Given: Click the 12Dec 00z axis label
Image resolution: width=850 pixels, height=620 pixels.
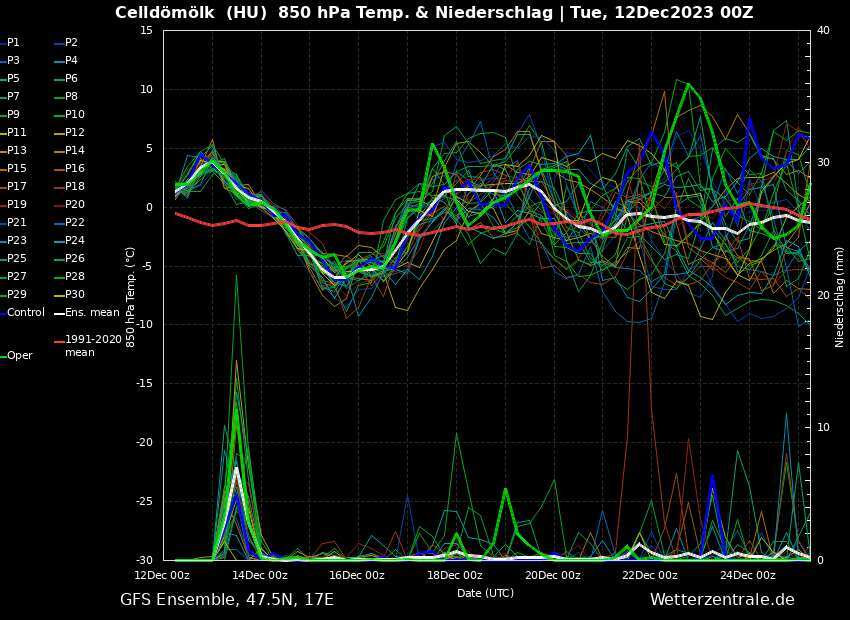Looking at the screenshot, I should coord(163,575).
